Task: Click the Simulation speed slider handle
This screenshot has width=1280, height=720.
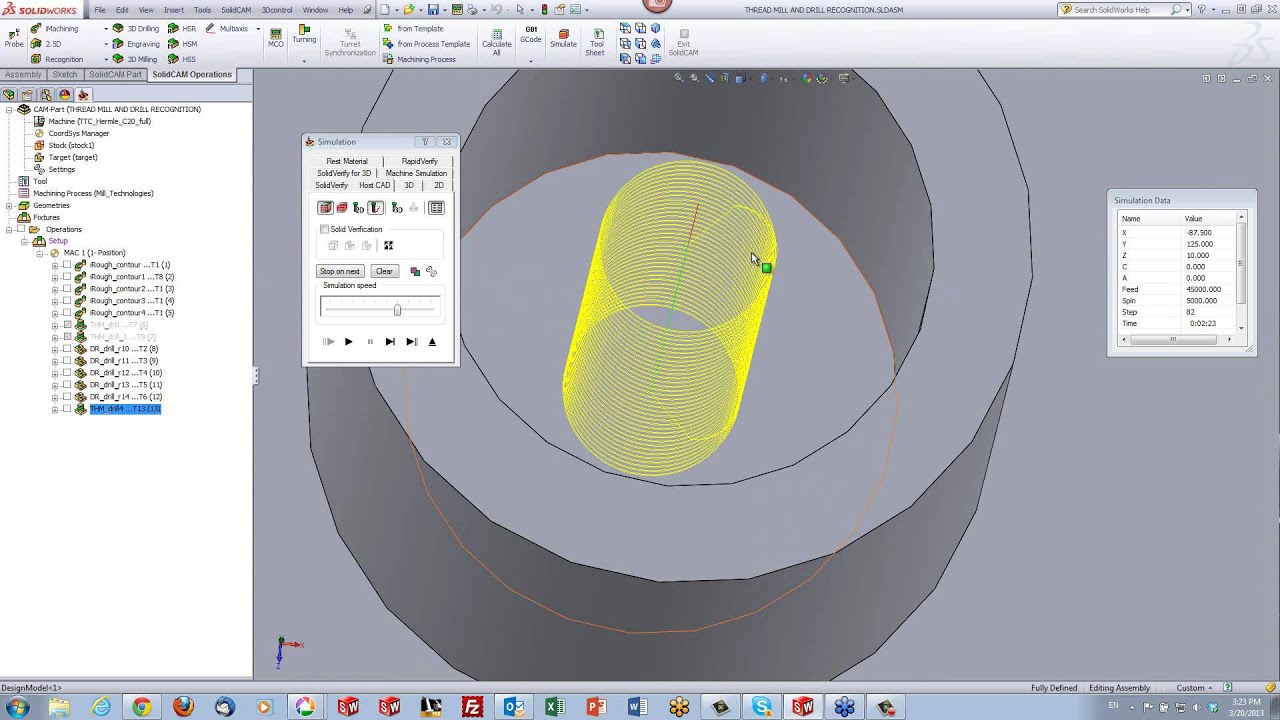Action: tap(397, 310)
